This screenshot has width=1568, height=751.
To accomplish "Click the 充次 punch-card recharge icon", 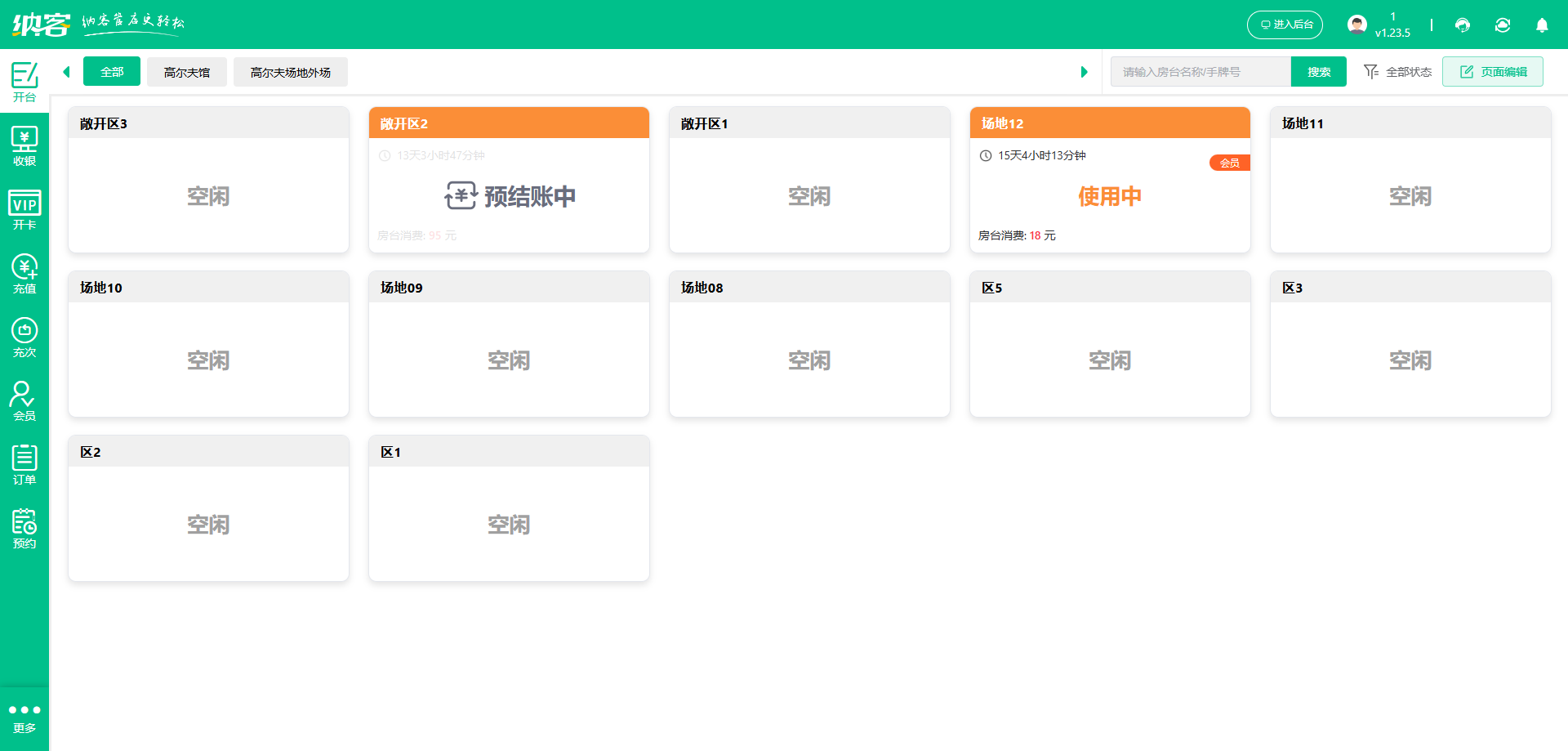I will [24, 337].
